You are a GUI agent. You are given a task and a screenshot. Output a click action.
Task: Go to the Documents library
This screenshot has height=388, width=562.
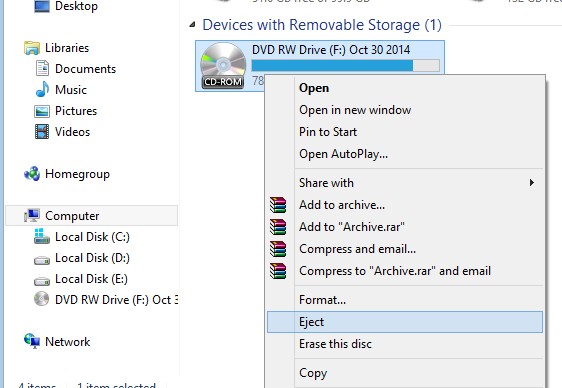click(x=85, y=68)
